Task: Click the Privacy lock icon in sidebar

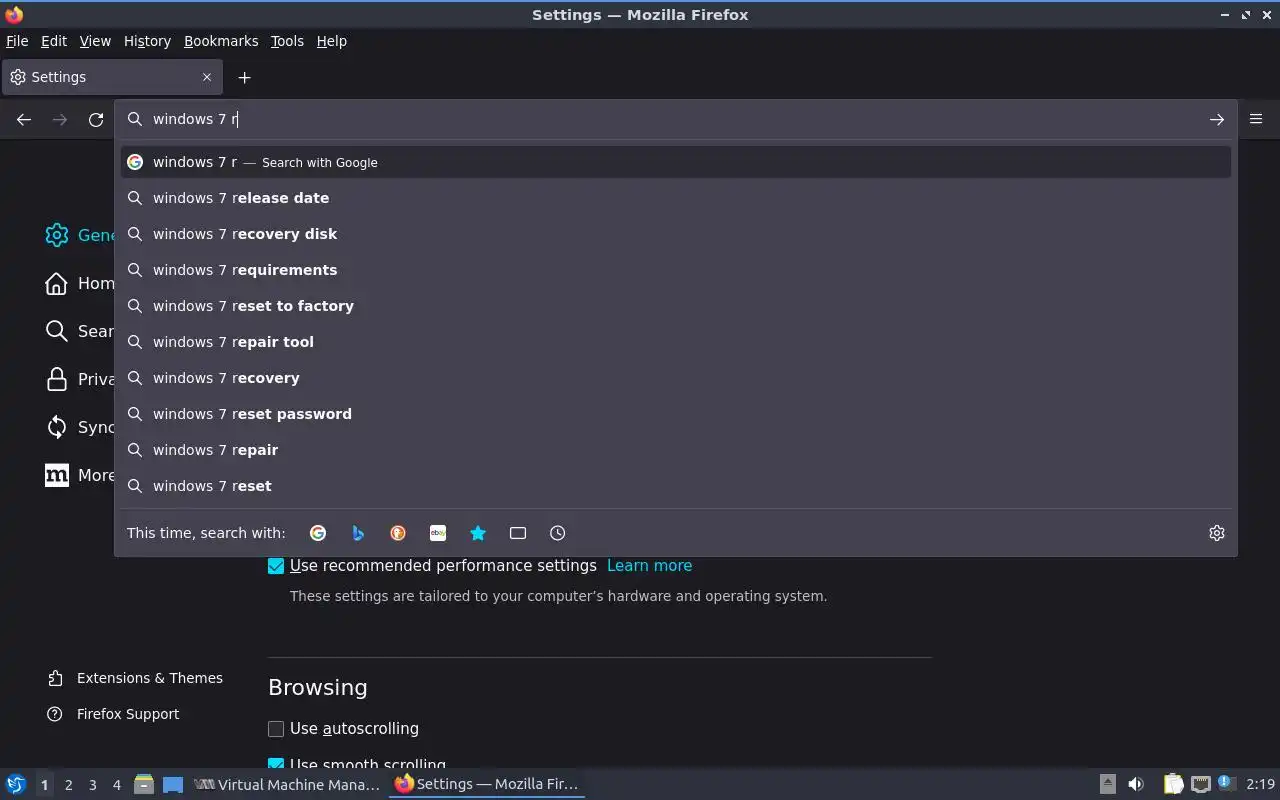Action: pyautogui.click(x=57, y=379)
